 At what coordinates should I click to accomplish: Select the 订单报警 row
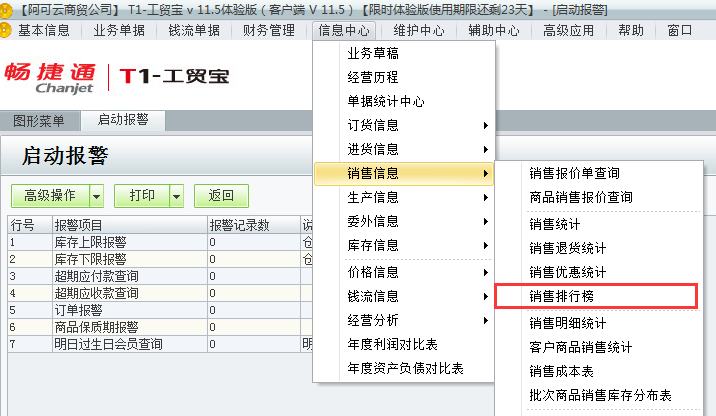click(x=160, y=311)
